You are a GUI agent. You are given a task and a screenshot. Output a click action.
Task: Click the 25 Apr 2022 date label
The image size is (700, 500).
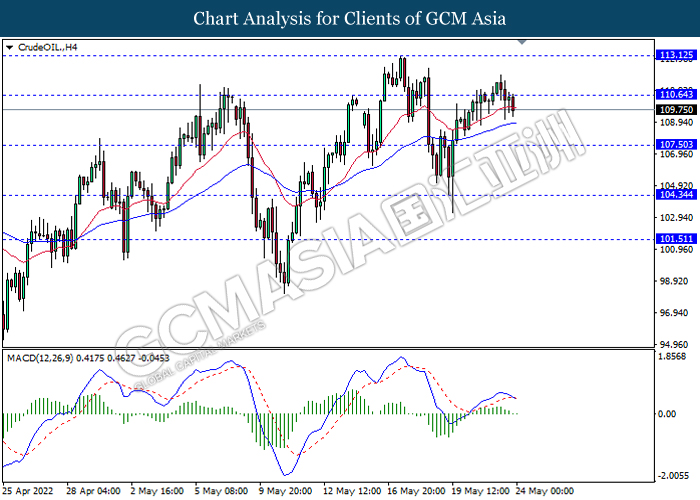[28, 491]
